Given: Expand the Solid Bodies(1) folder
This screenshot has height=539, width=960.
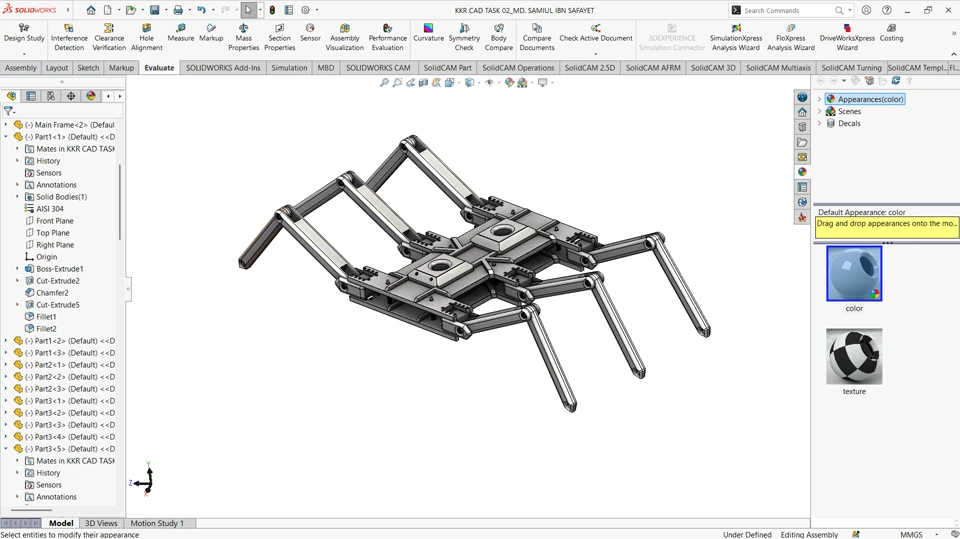Looking at the screenshot, I should (x=17, y=197).
